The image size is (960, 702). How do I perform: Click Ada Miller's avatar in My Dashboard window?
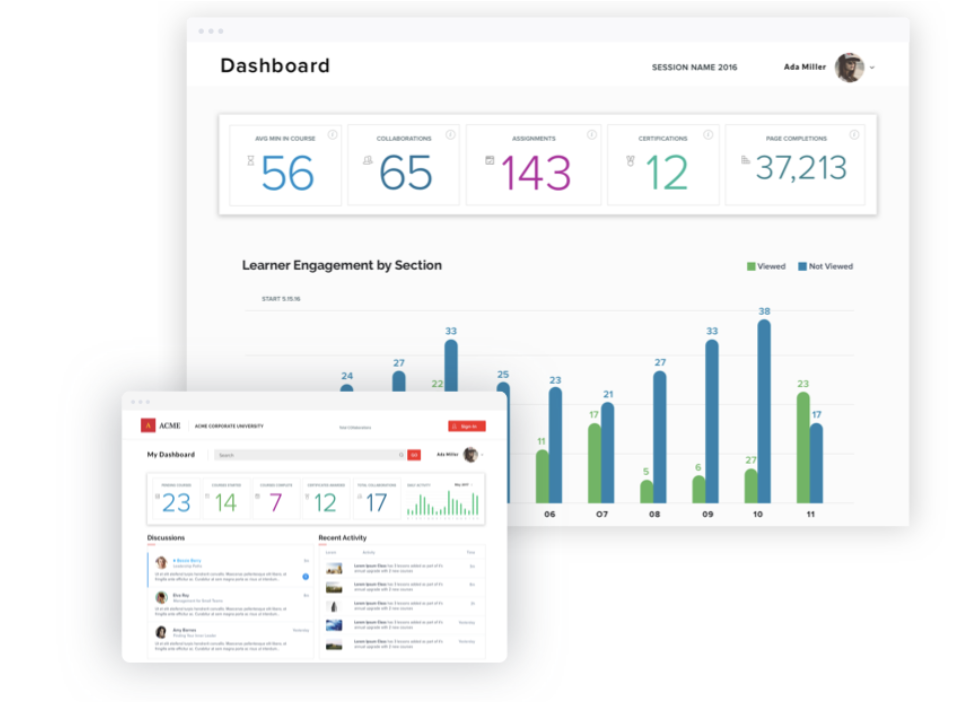tap(470, 455)
